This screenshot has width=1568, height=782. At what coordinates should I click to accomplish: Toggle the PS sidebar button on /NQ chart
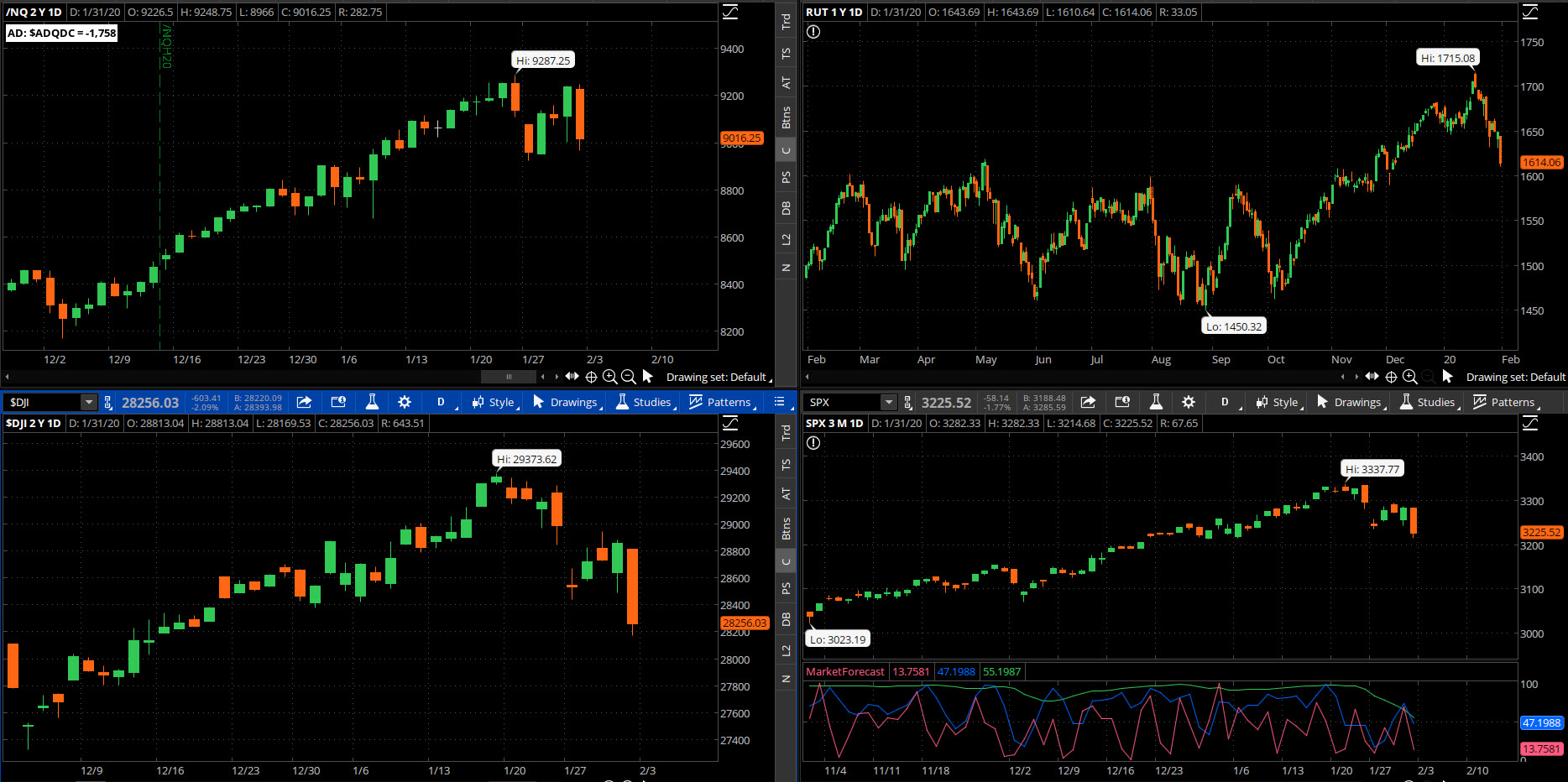(786, 177)
